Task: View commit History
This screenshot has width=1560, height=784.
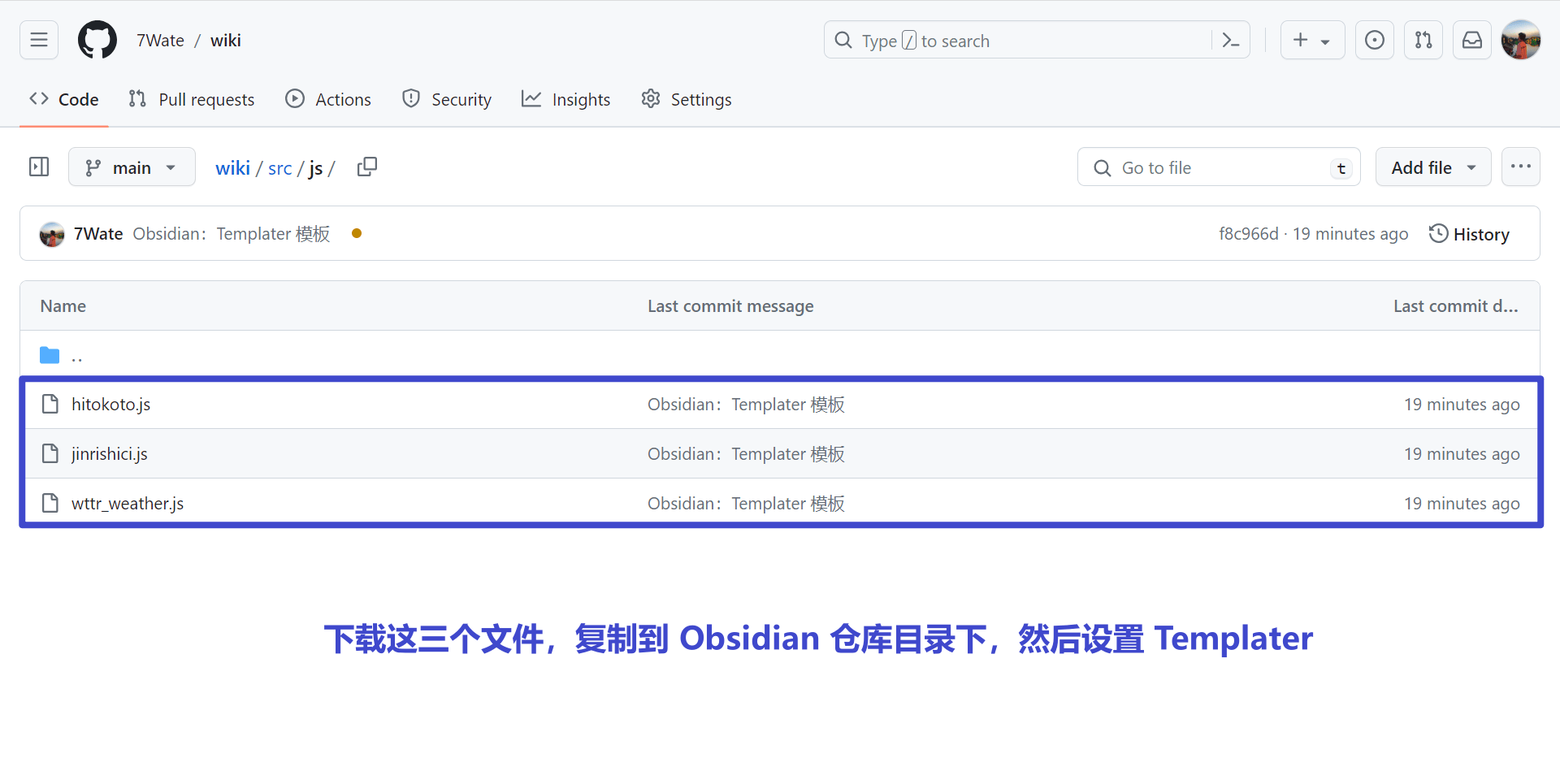Action: click(1469, 234)
